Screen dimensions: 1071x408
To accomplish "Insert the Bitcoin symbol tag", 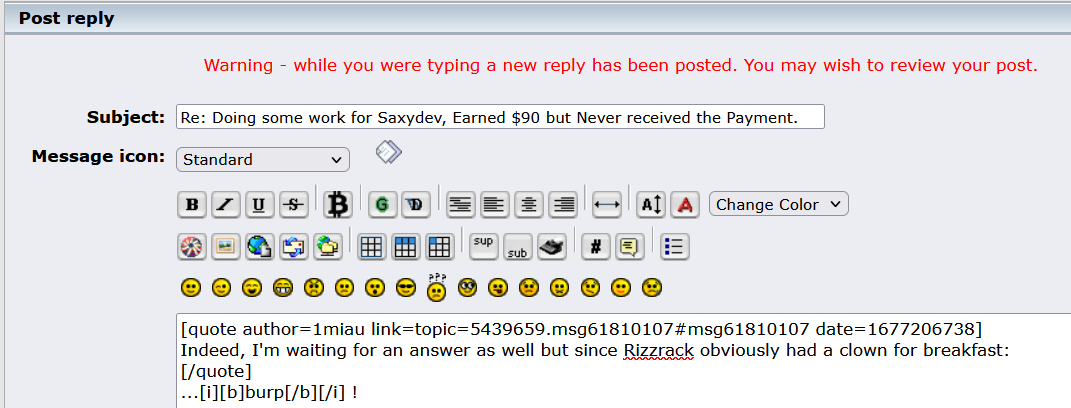I will (337, 204).
